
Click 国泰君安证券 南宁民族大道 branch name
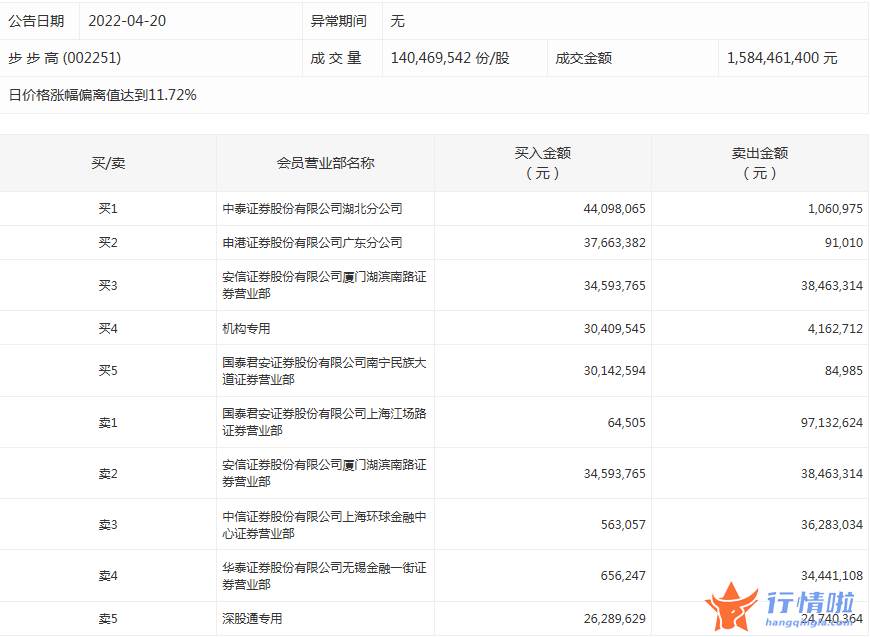(324, 371)
